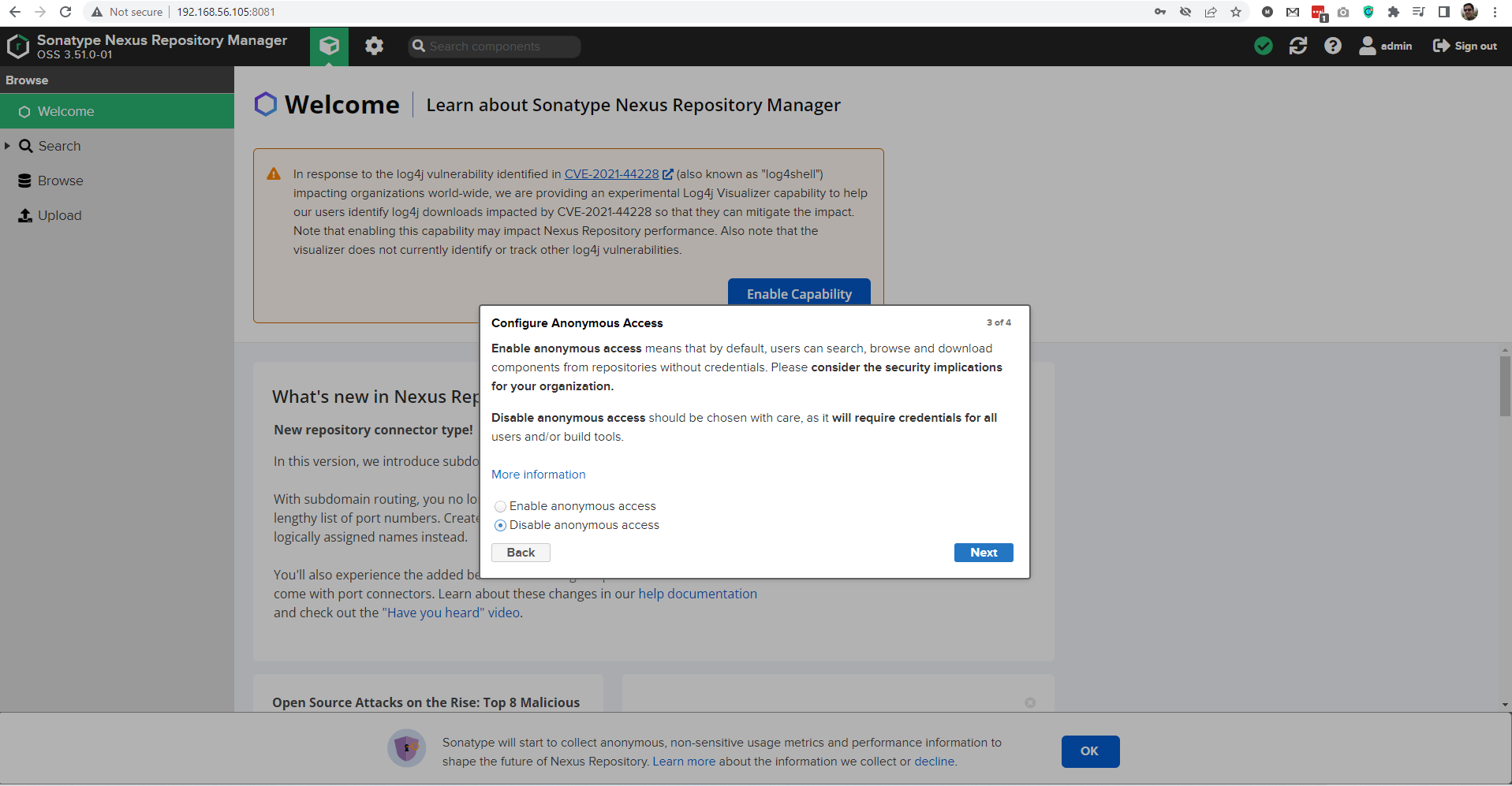The height and width of the screenshot is (786, 1512).
Task: Click the Sonatype Nexus hexagon logo
Action: coord(17,47)
